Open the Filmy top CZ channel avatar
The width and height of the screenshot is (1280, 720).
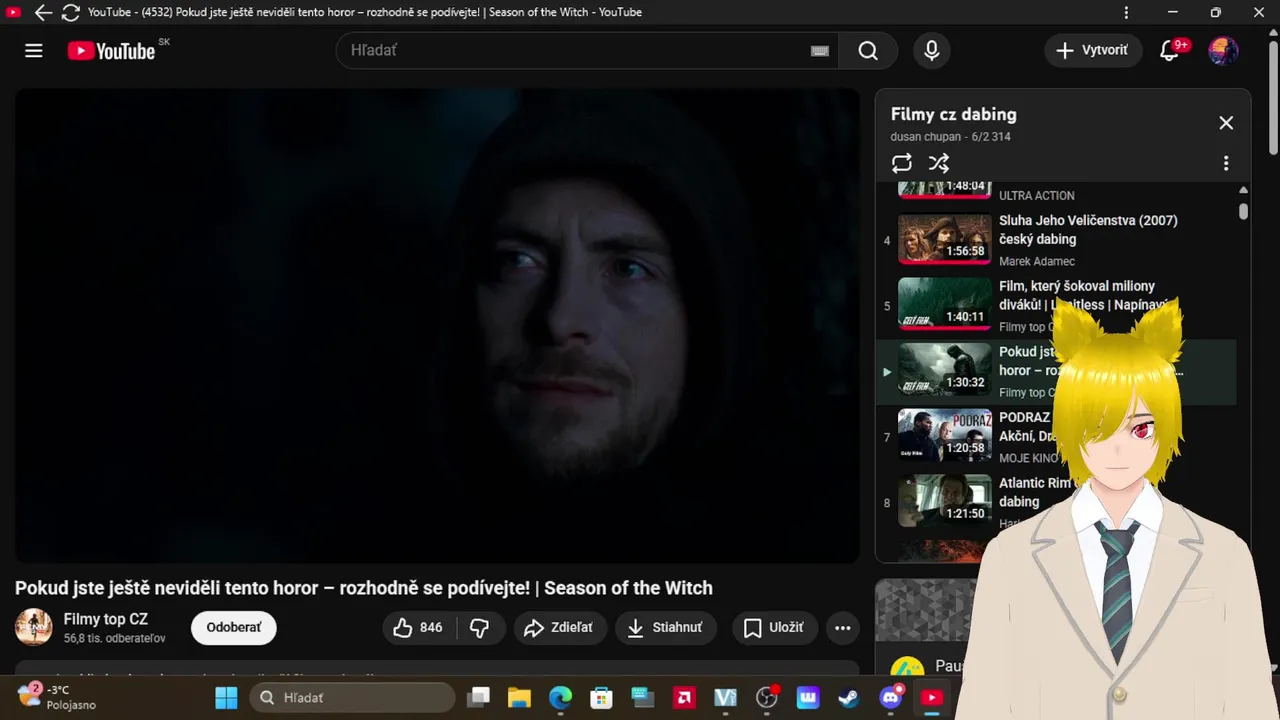tap(34, 628)
